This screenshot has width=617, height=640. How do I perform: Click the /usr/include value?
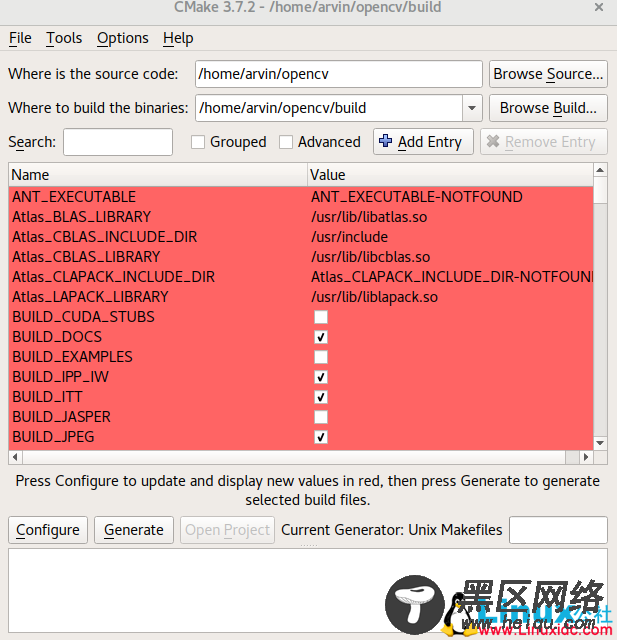[x=349, y=237]
